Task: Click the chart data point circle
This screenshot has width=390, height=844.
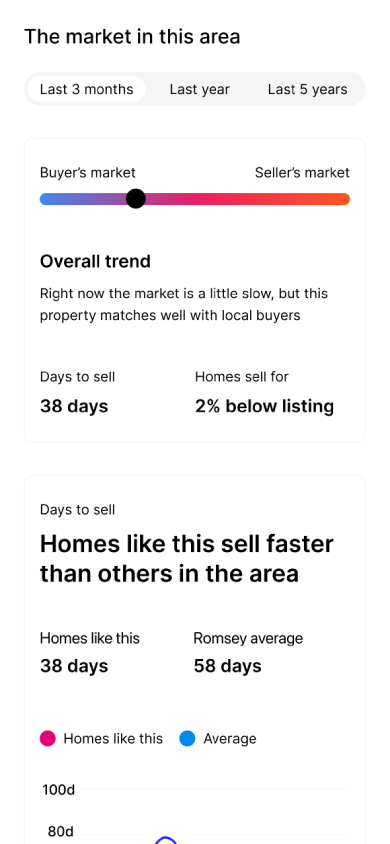Action: pyautogui.click(x=166, y=841)
